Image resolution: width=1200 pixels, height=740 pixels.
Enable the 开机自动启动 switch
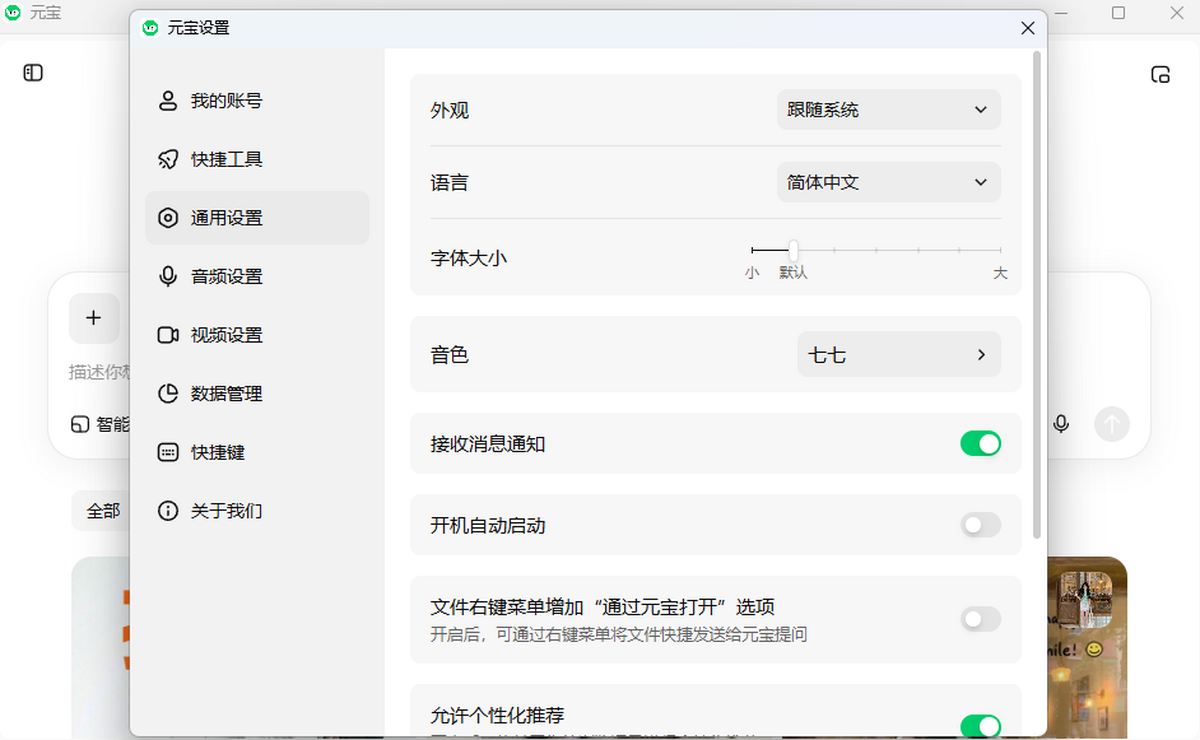coord(980,525)
